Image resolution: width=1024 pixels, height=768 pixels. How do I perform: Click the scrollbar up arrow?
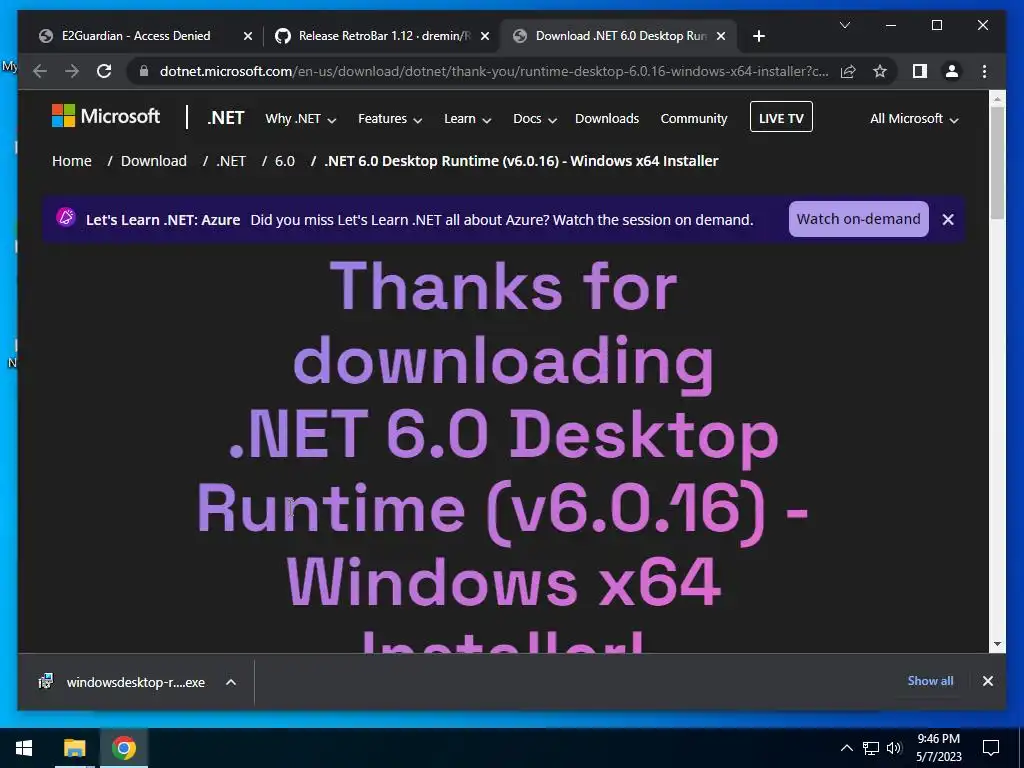[997, 99]
